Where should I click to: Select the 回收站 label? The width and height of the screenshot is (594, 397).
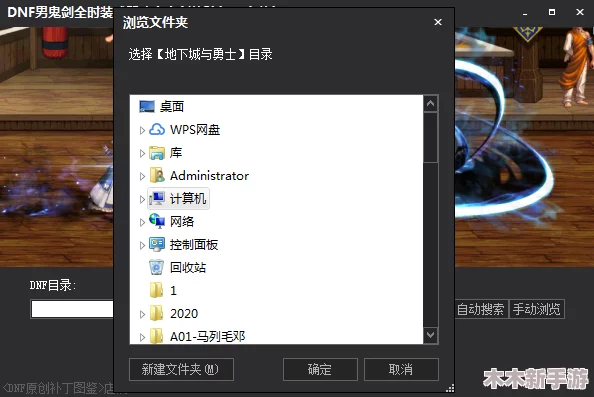[x=188, y=267]
